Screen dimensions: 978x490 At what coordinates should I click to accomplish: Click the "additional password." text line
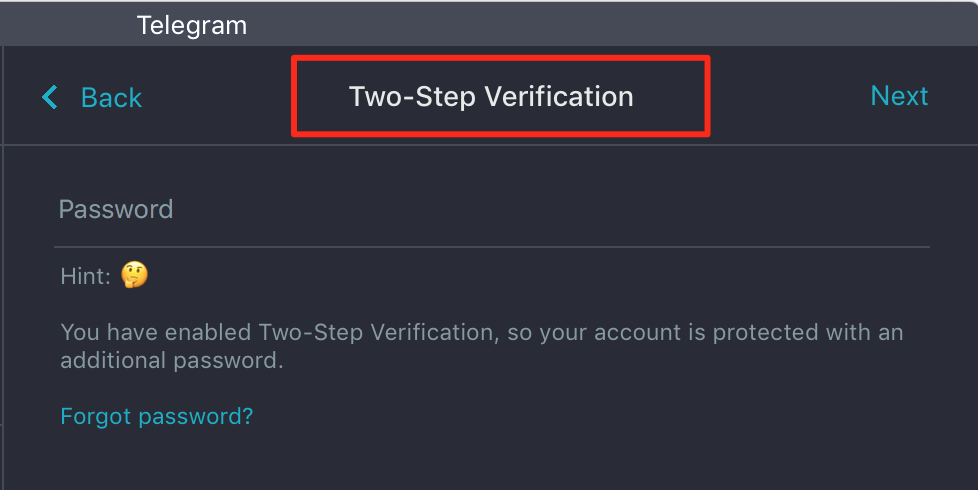172,361
